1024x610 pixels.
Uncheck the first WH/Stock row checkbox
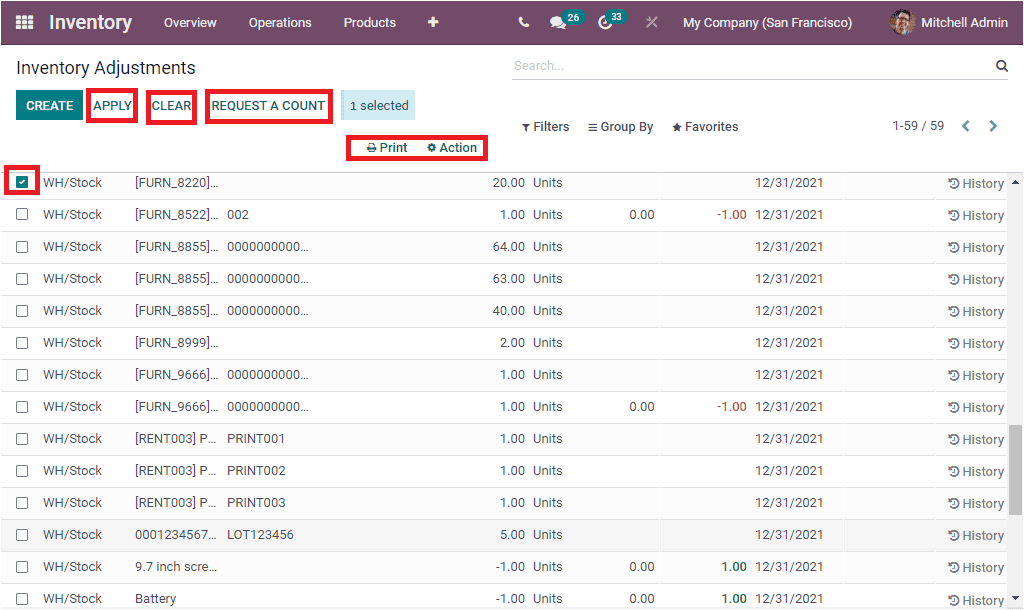(22, 182)
